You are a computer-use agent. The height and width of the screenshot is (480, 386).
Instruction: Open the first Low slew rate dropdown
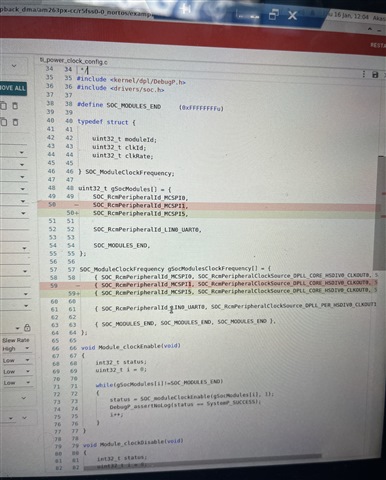tap(16, 360)
